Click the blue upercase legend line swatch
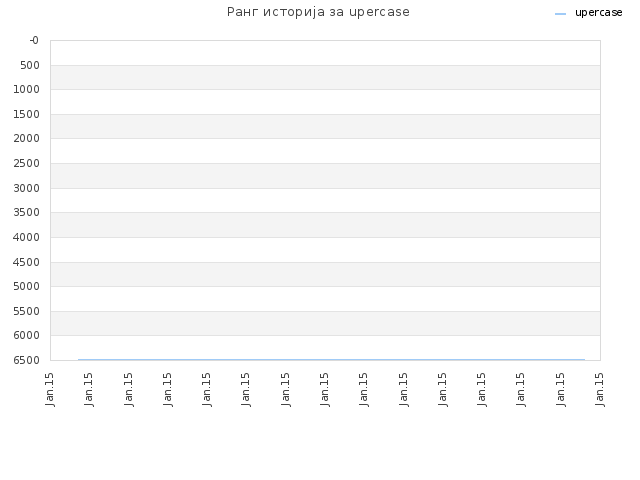 point(560,14)
